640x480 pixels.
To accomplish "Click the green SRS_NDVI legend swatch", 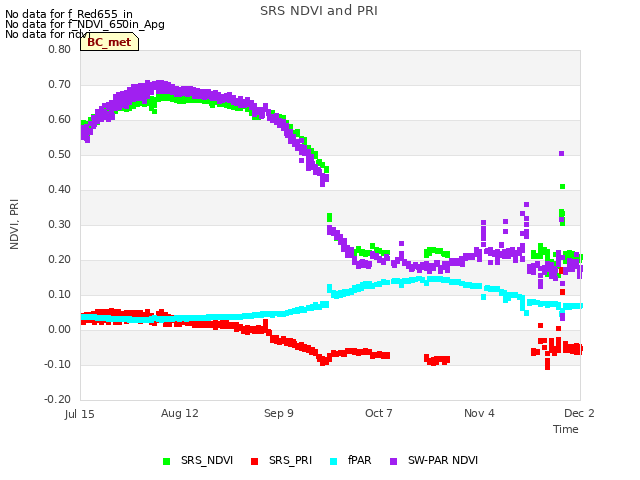I will point(166,461).
